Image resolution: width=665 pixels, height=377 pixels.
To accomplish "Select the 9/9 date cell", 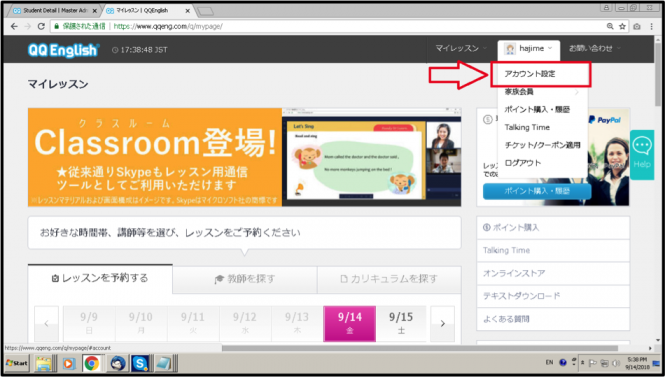I will click(x=89, y=324).
